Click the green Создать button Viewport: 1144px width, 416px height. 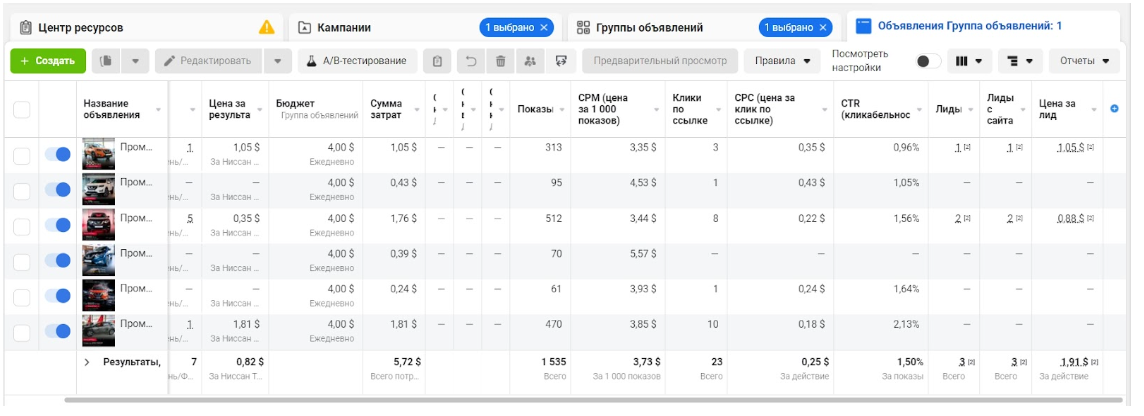click(x=48, y=61)
